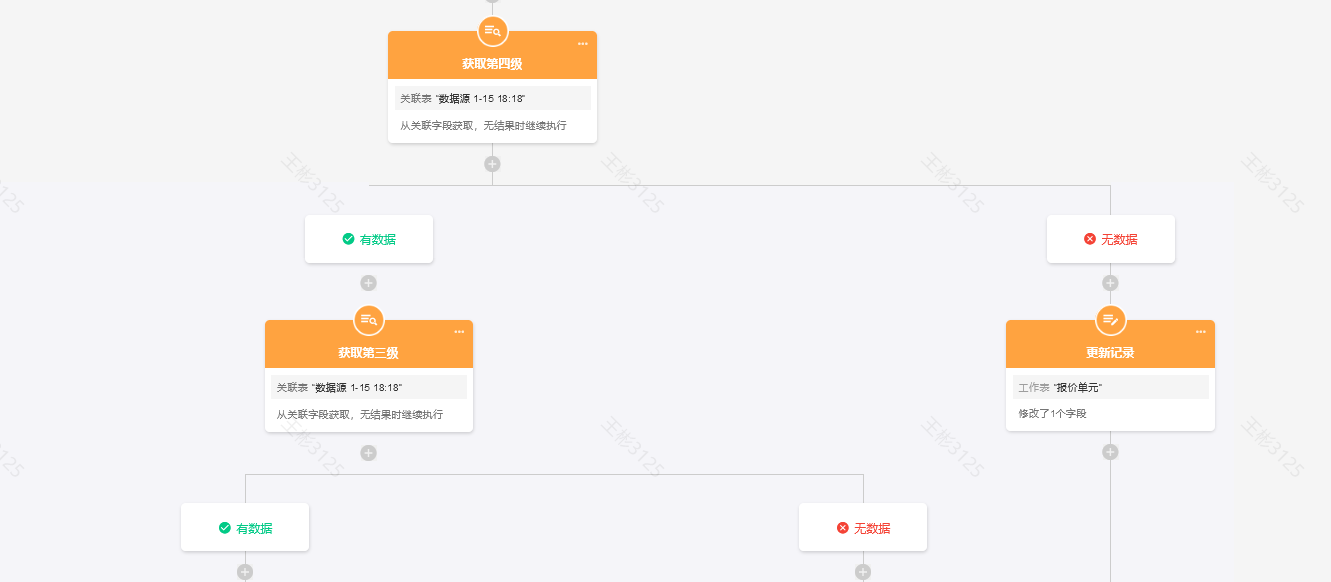Image resolution: width=1331 pixels, height=582 pixels.
Task: Click the plus icon above 更新记录 node
Action: (x=1110, y=282)
